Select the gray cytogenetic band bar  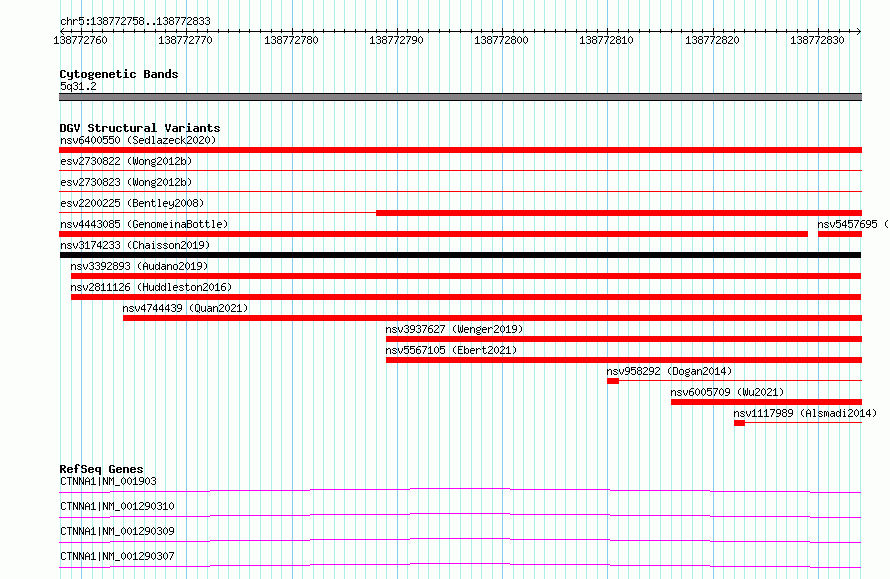click(460, 97)
